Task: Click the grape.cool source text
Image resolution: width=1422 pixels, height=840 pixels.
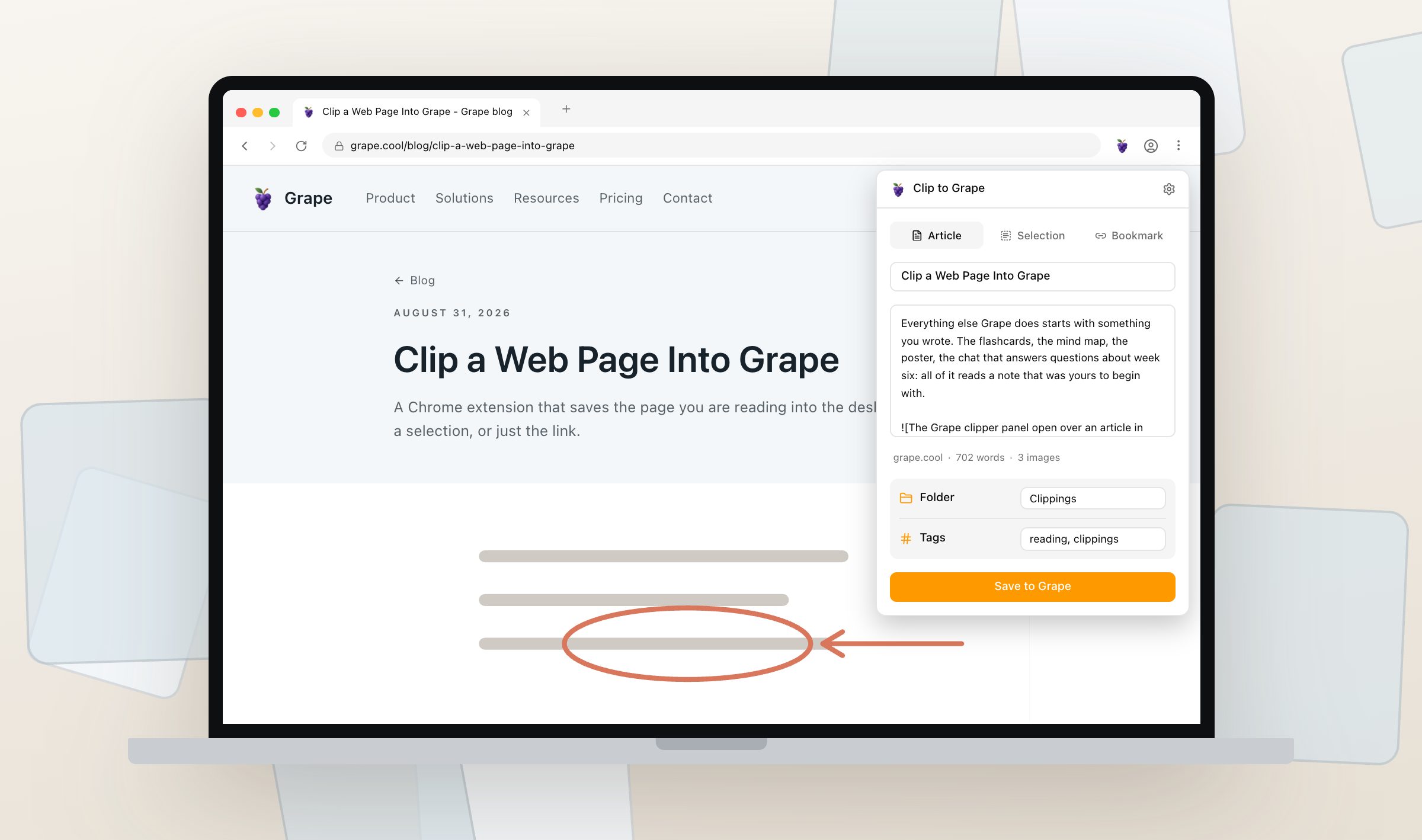Action: pyautogui.click(x=918, y=457)
